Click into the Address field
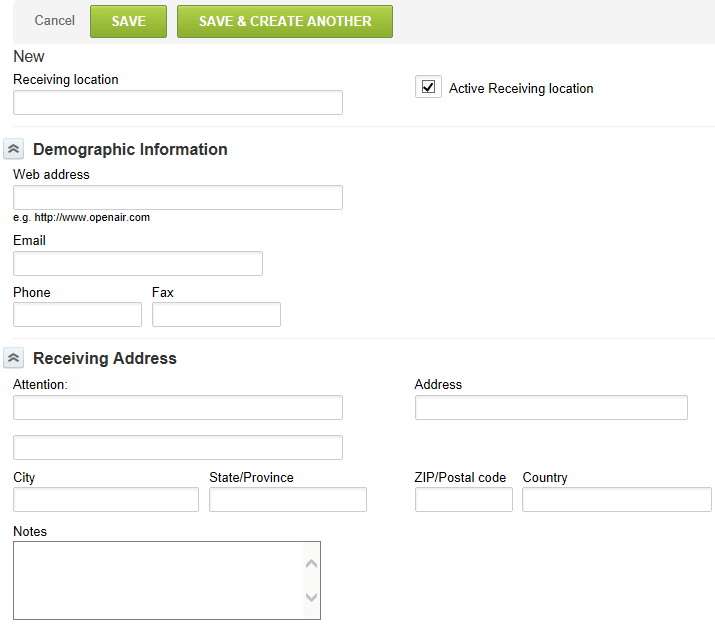Image resolution: width=715 pixels, height=624 pixels. (x=551, y=407)
